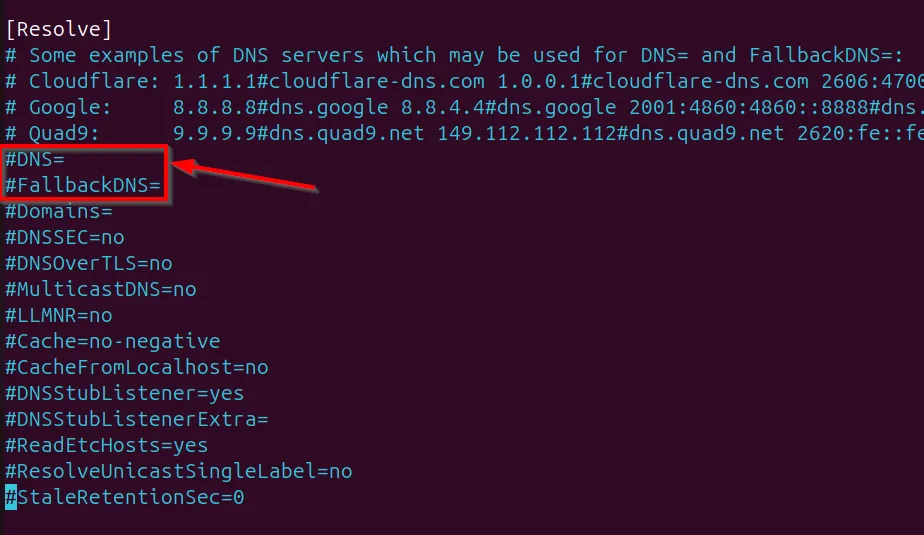The height and width of the screenshot is (535, 924).
Task: Click the #Cache=no-negative setting
Action: (x=113, y=341)
